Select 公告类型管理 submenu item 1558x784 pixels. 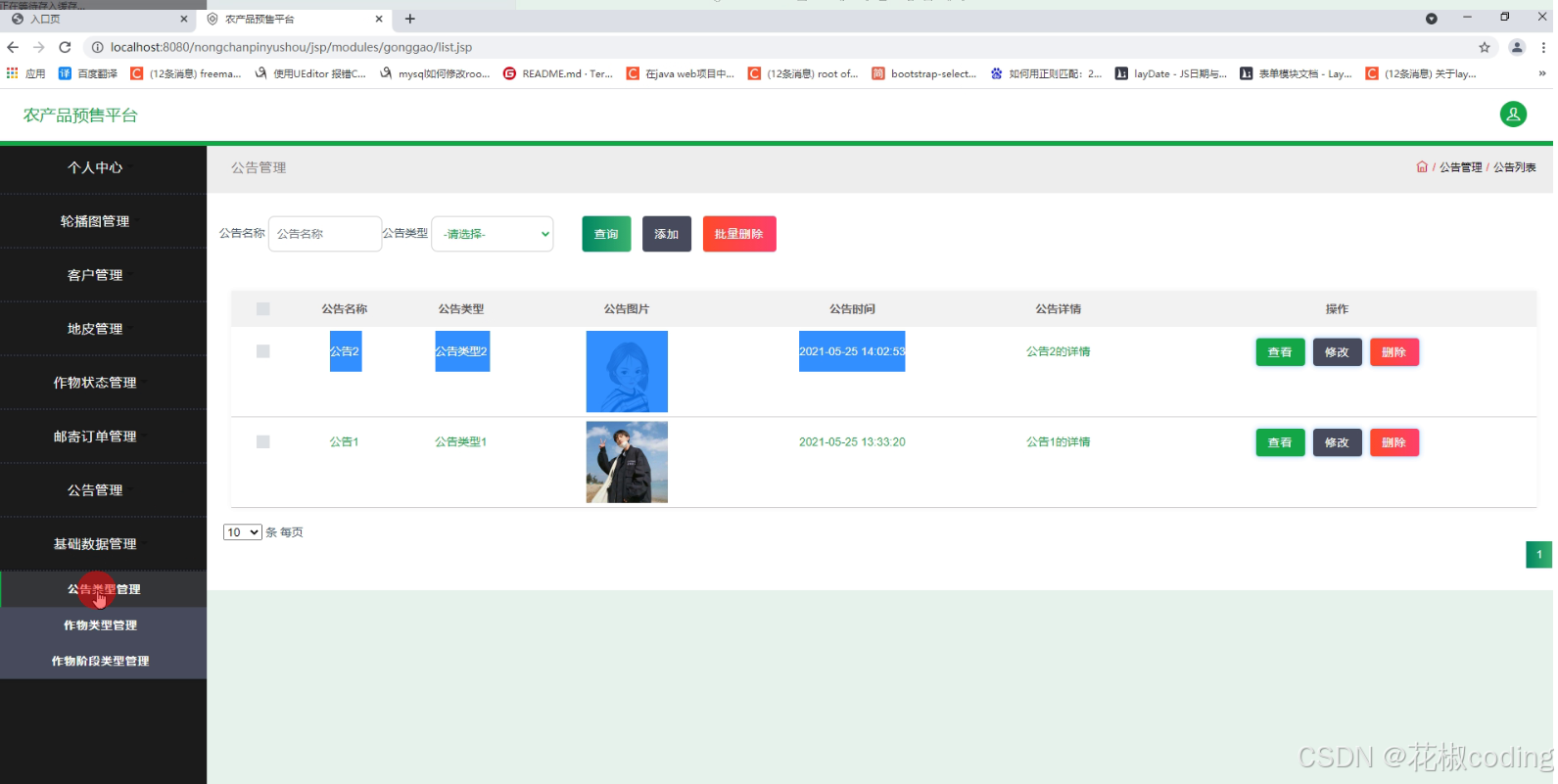point(104,589)
